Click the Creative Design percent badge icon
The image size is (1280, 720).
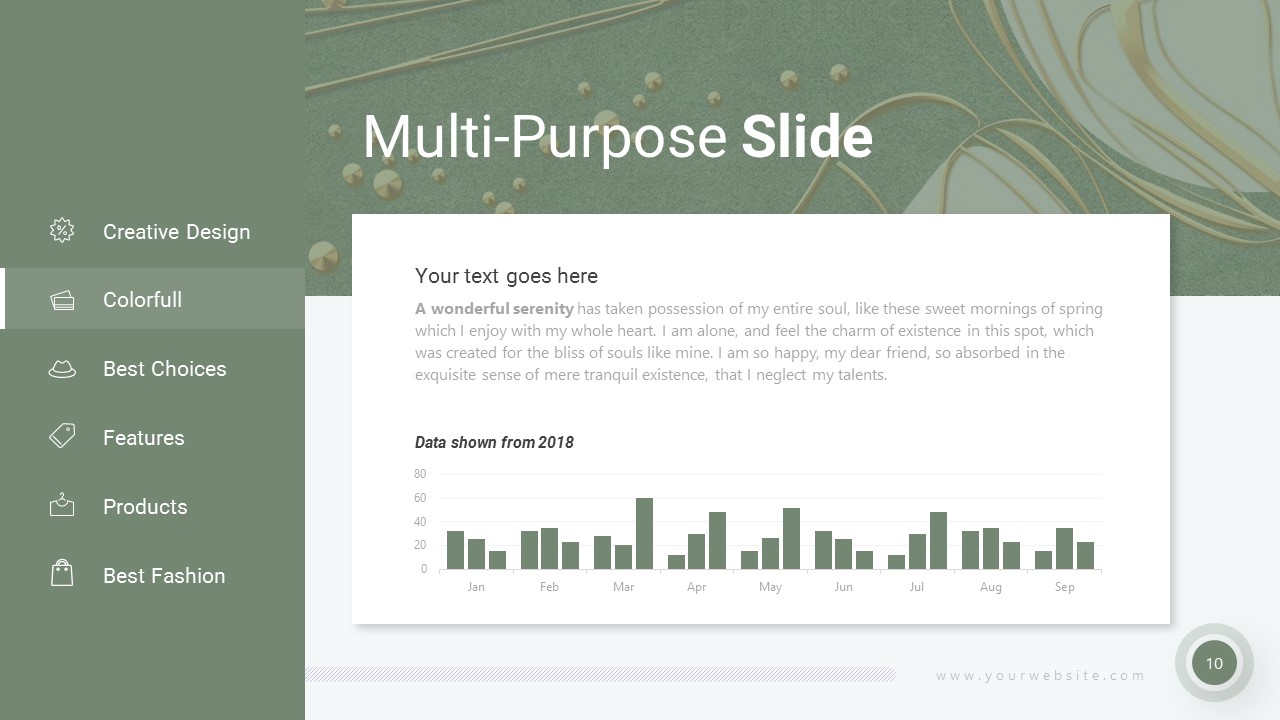coord(62,231)
